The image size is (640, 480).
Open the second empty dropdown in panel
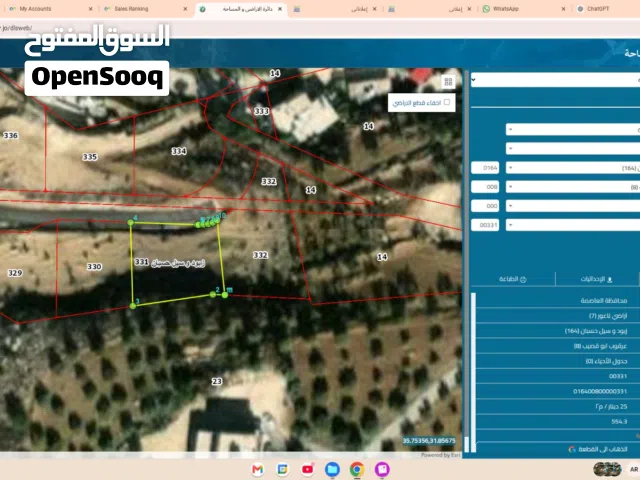573,149
